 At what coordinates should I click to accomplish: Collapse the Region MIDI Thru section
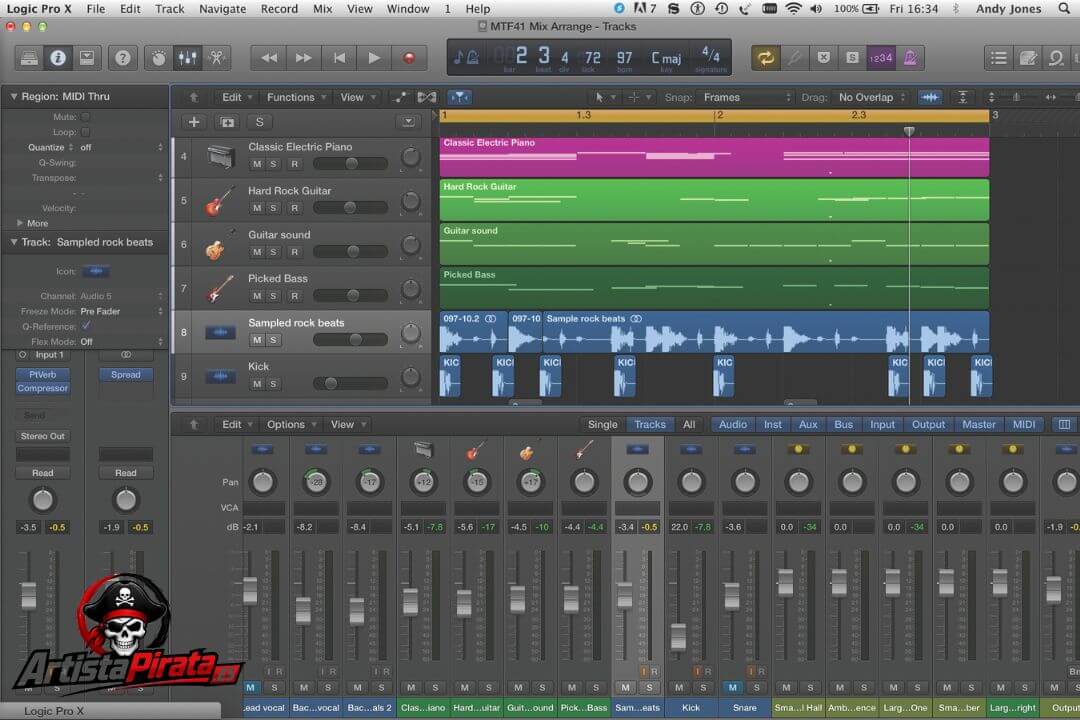(13, 96)
